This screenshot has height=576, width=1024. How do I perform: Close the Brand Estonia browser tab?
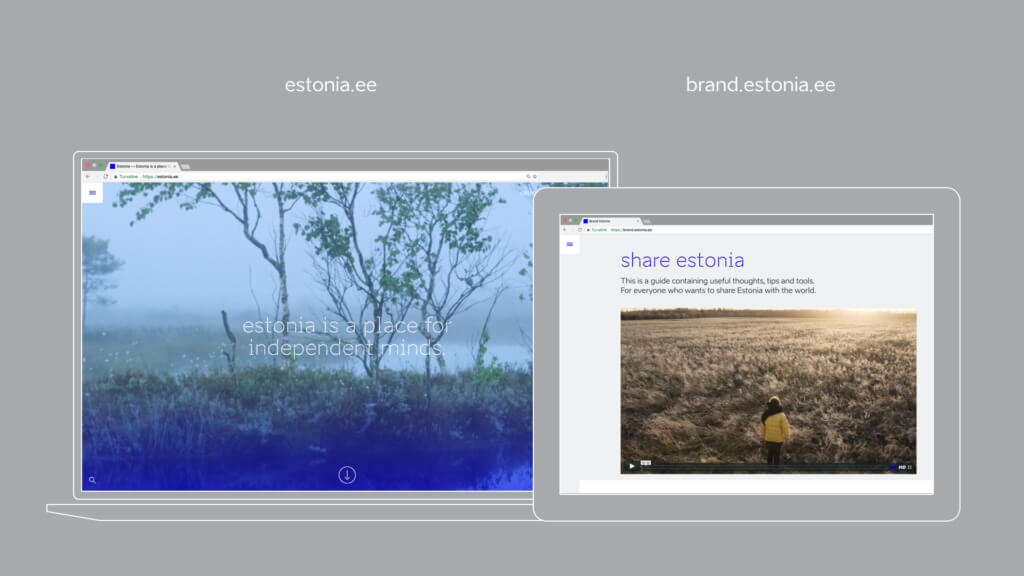(638, 221)
